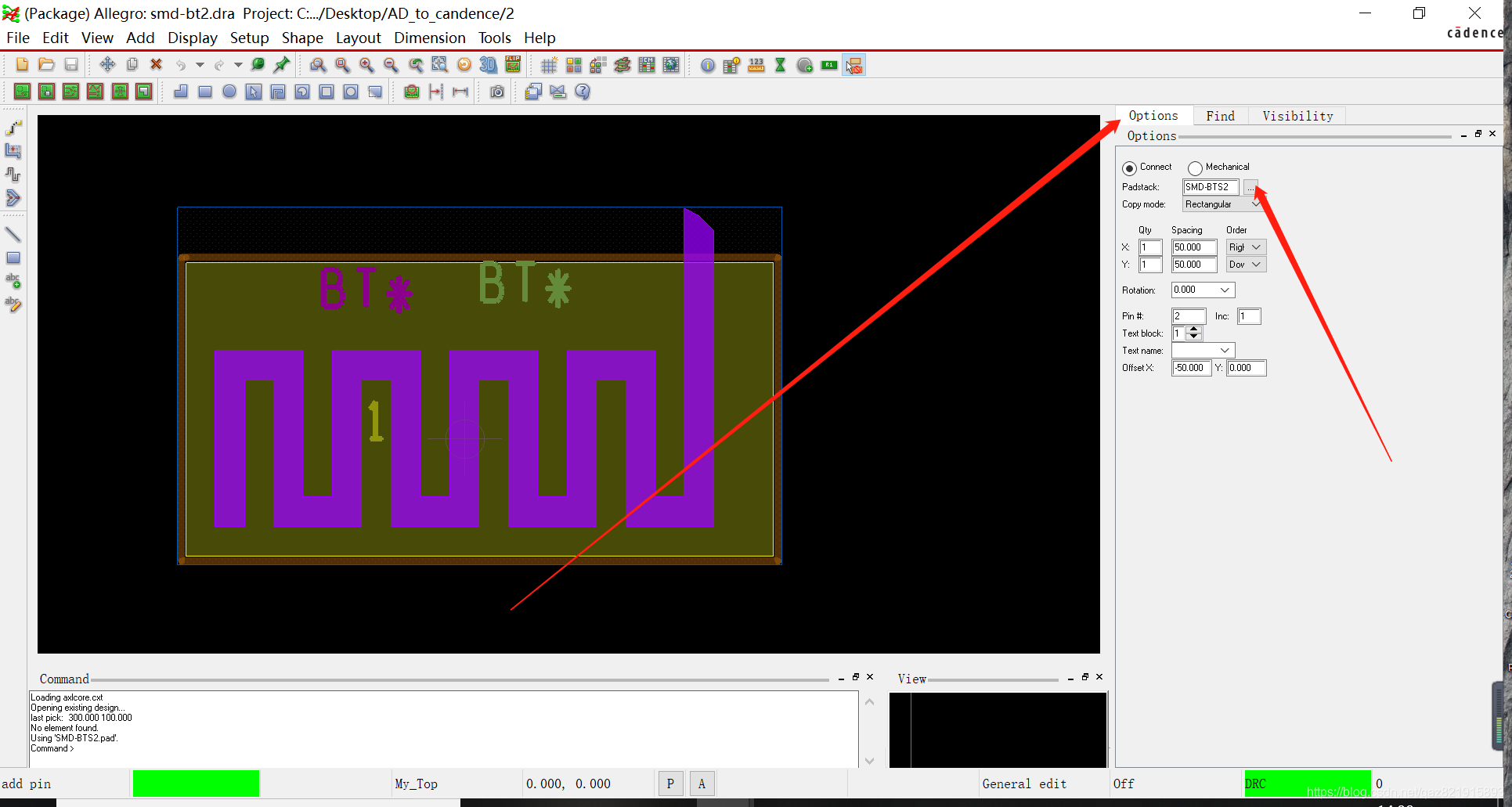This screenshot has width=1512, height=807.
Task: Open the File menu
Action: [x=17, y=38]
